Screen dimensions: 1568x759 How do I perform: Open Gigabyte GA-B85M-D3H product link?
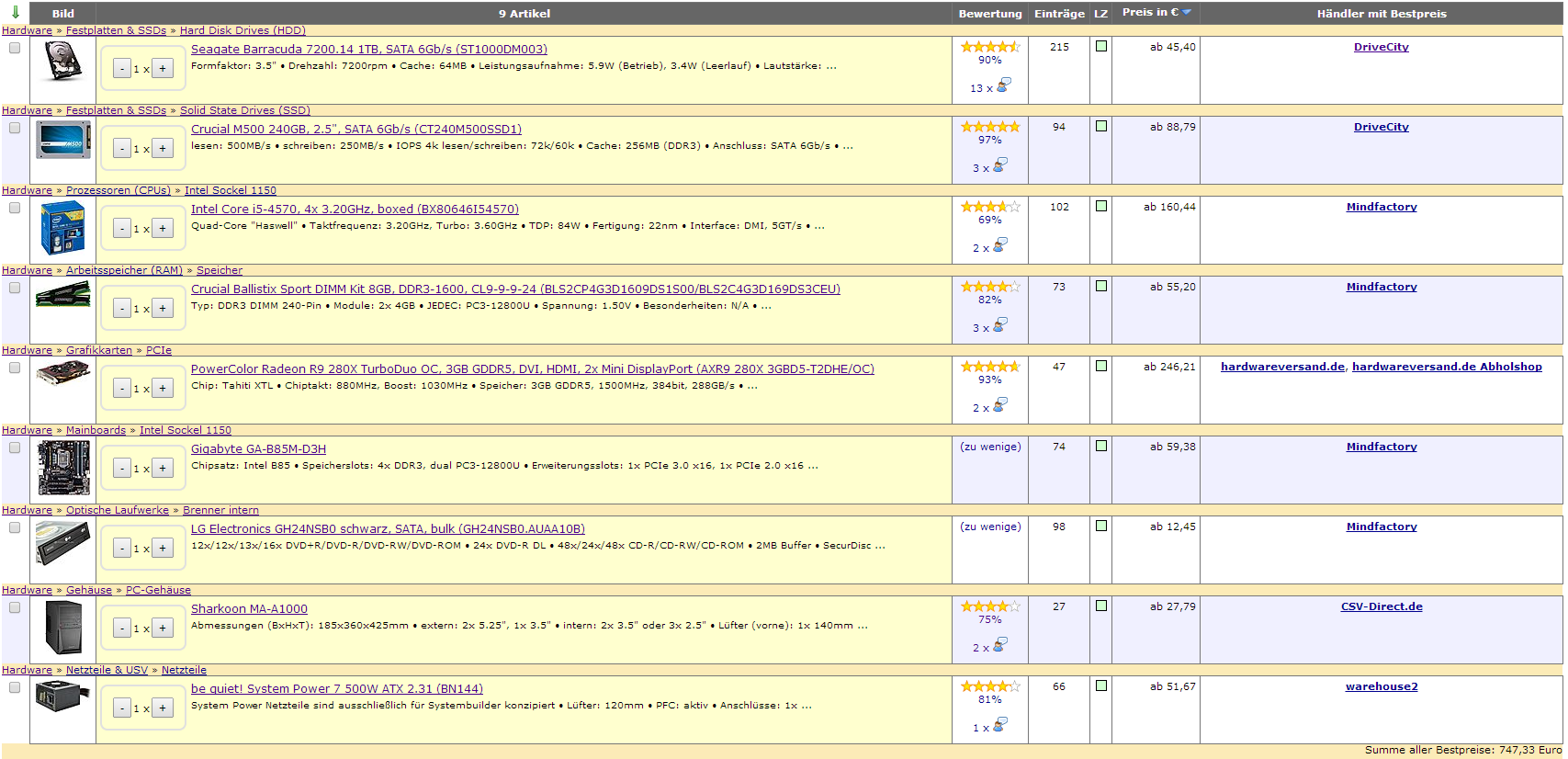[x=258, y=448]
